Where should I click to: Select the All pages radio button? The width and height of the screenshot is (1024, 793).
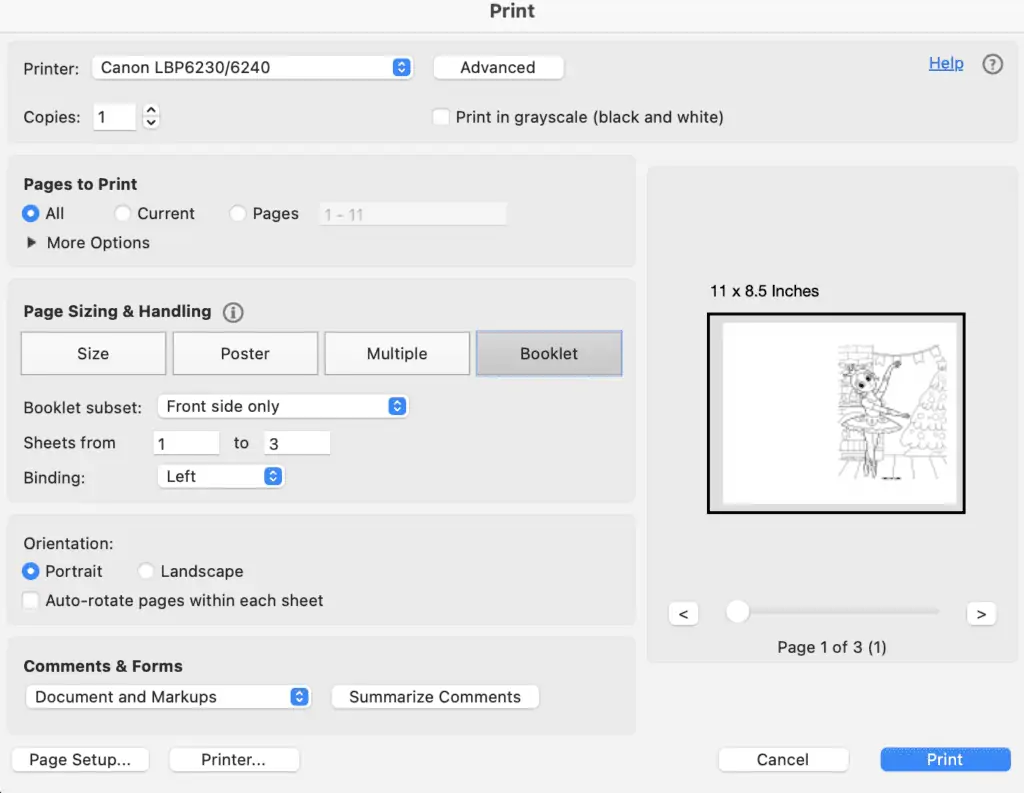coord(31,214)
